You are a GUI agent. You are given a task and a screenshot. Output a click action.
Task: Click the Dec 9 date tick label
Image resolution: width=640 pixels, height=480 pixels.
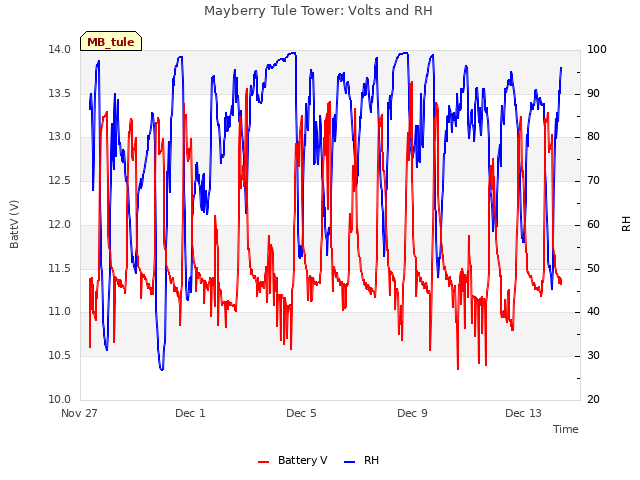click(412, 413)
